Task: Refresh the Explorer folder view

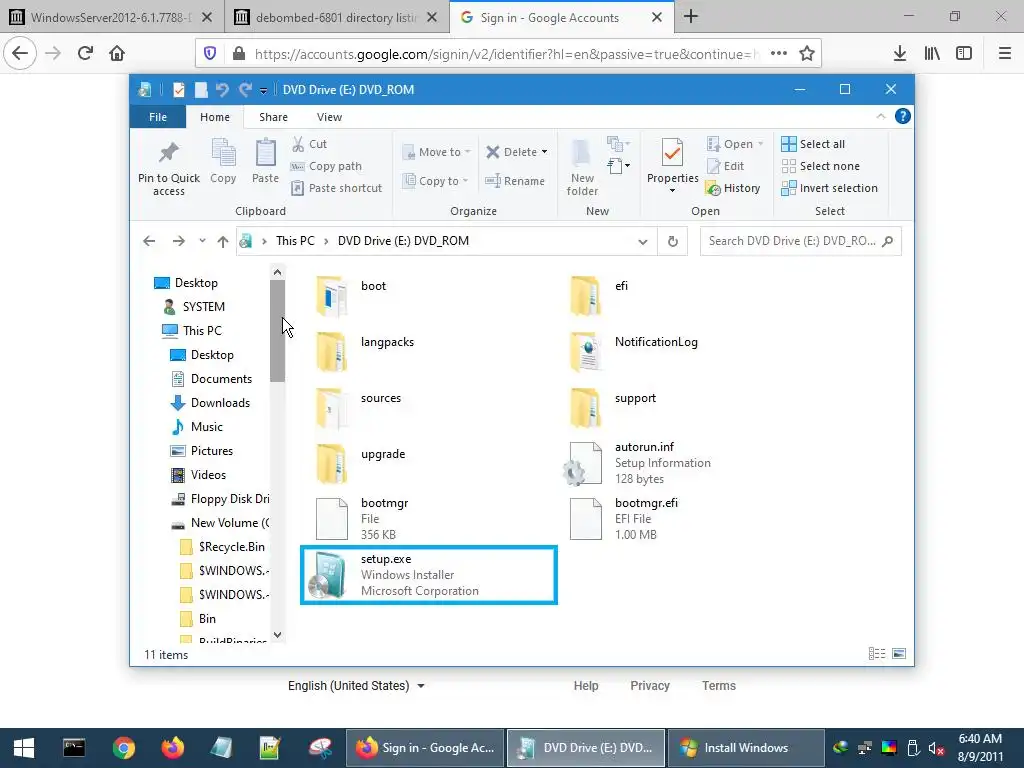Action: click(673, 241)
